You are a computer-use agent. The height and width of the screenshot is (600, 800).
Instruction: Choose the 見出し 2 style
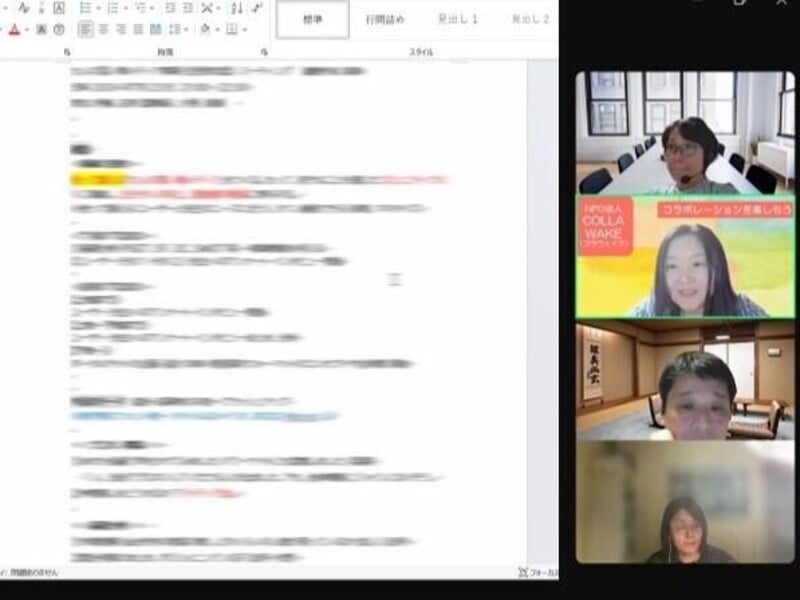[x=530, y=19]
